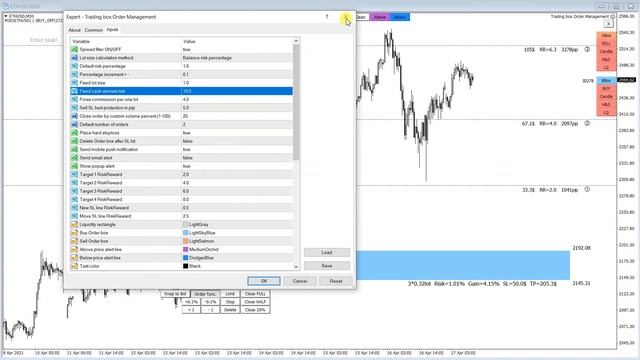This screenshot has width=640, height=360.
Task: Select the Fixed cash amount risk value 10.0
Action: pos(237,91)
